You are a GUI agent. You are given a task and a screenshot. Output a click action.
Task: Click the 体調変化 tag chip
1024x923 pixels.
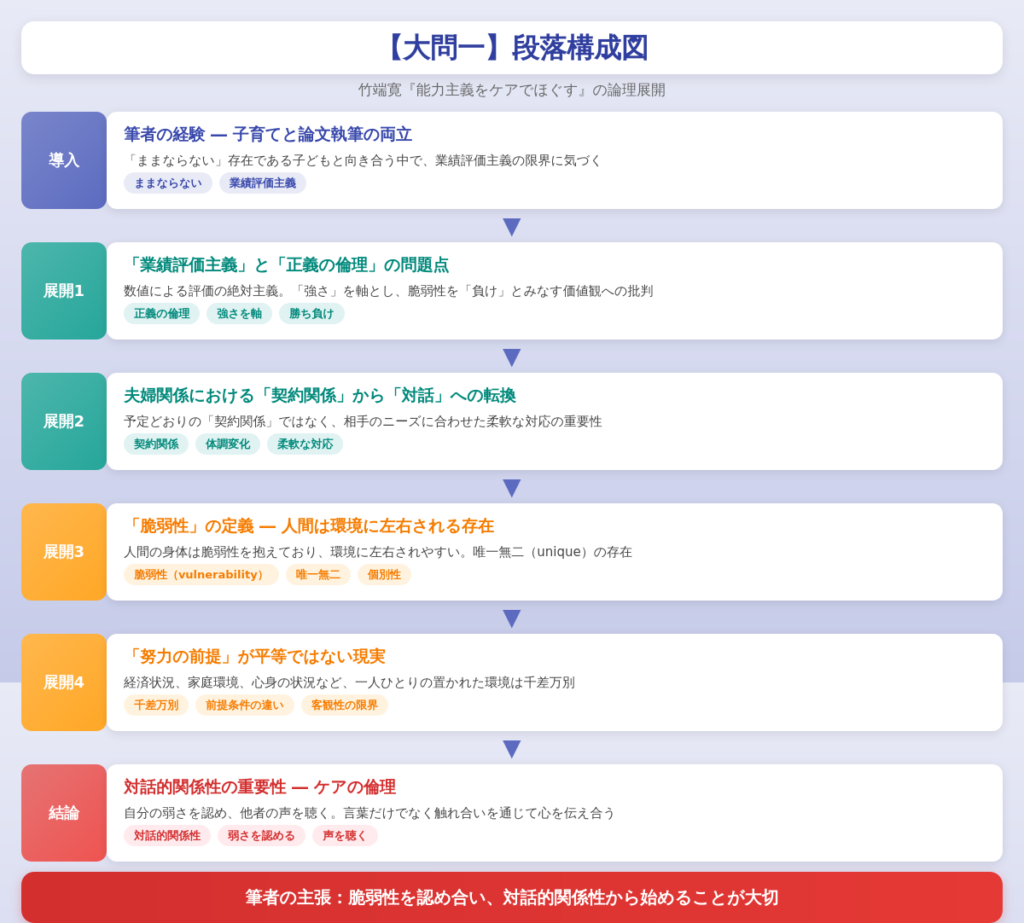[x=227, y=444]
